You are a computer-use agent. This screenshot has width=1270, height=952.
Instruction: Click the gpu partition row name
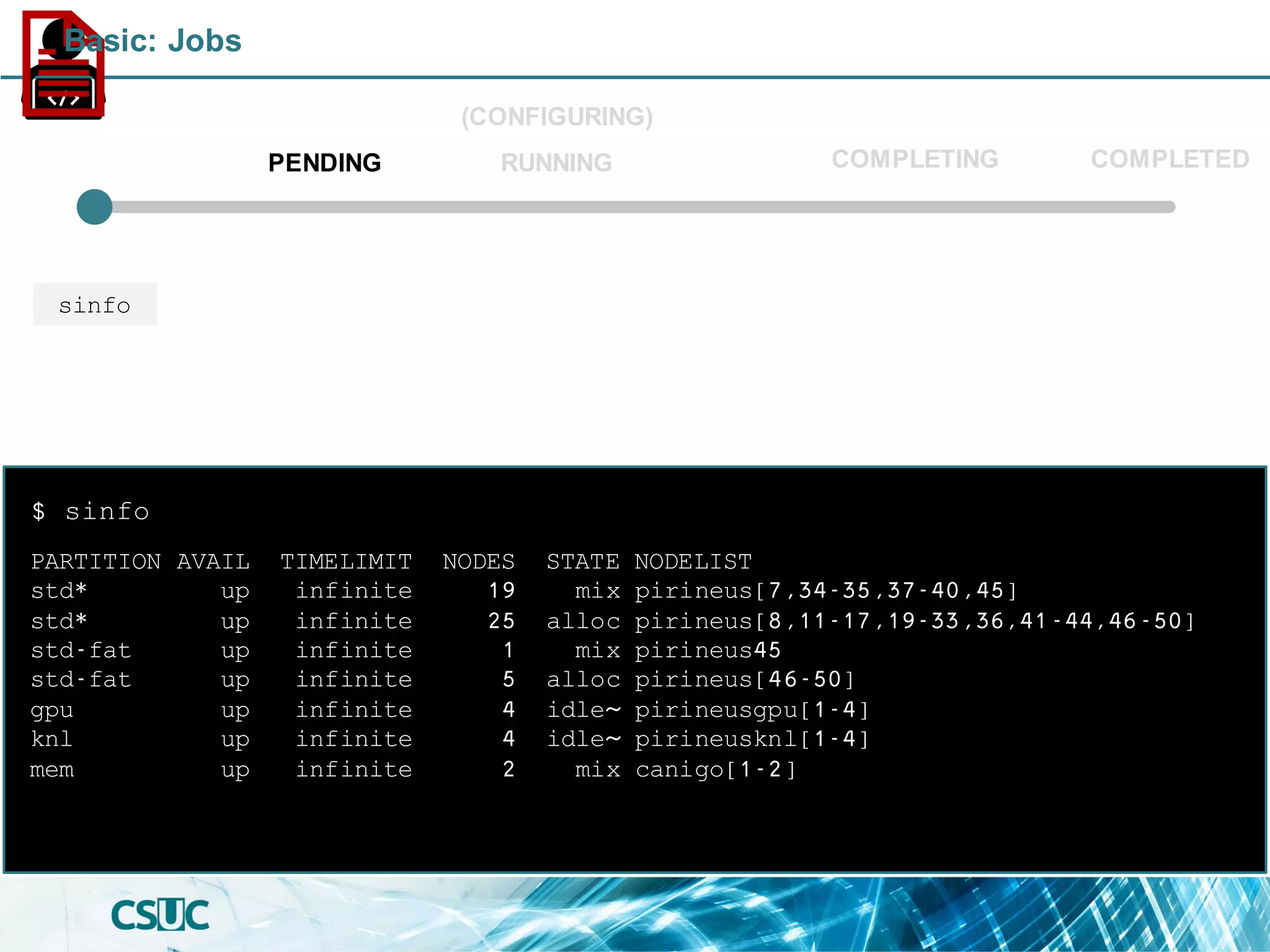coord(52,710)
